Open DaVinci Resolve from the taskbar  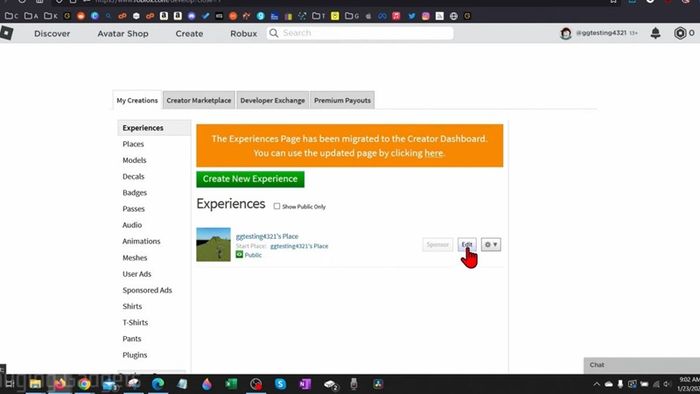(x=378, y=384)
